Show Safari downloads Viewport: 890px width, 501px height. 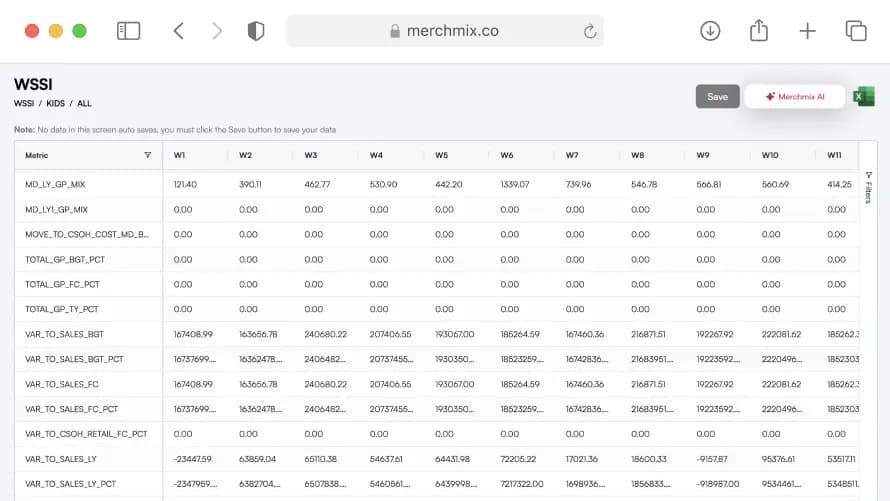coord(710,31)
